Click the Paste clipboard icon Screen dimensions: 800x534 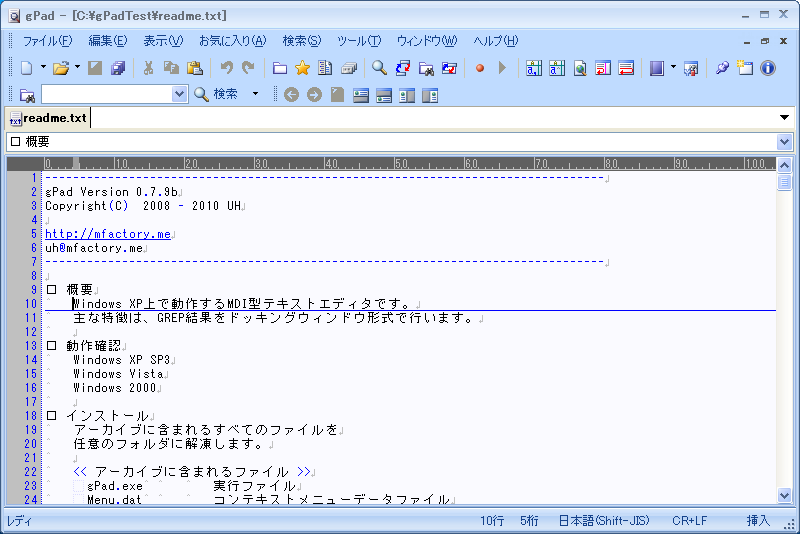(195, 68)
